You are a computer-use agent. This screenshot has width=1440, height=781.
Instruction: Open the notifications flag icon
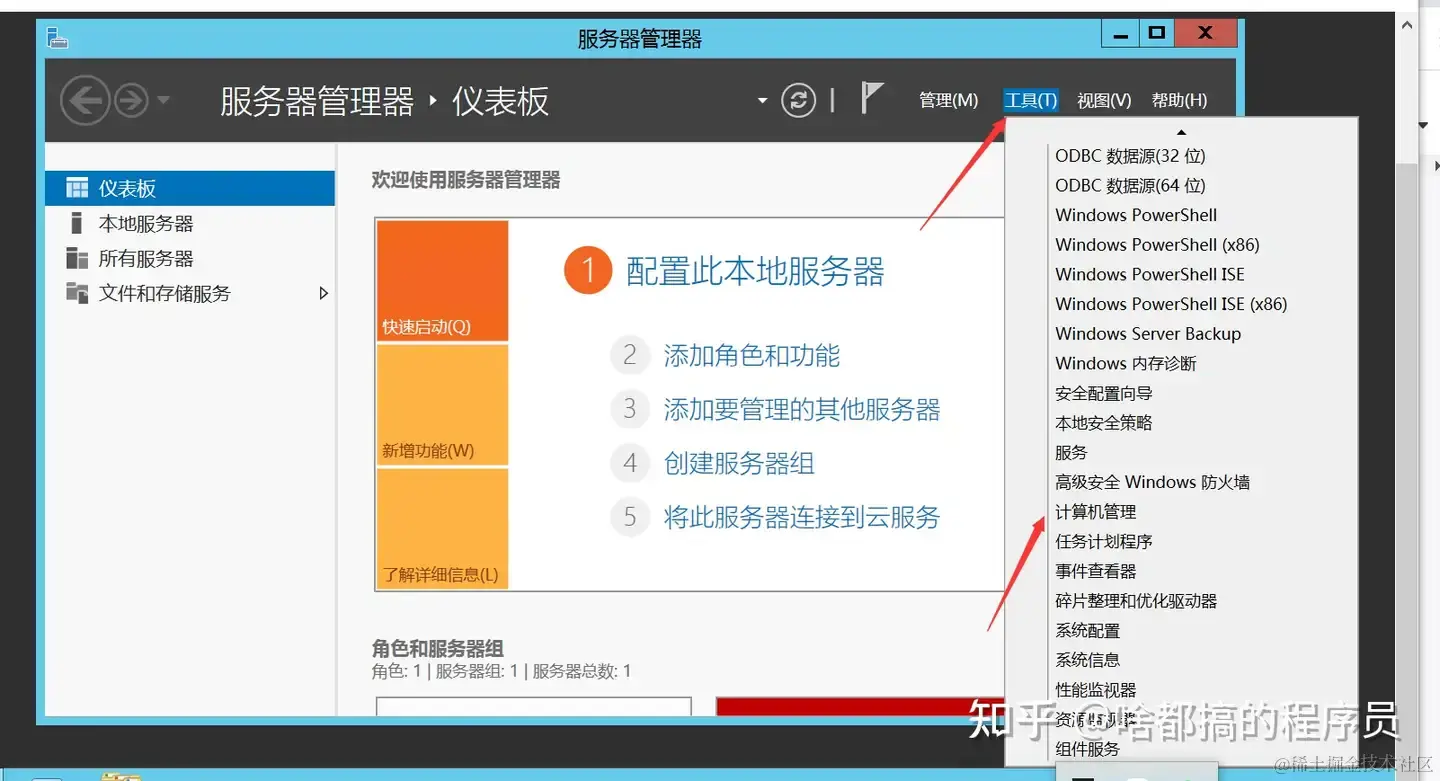pyautogui.click(x=871, y=99)
